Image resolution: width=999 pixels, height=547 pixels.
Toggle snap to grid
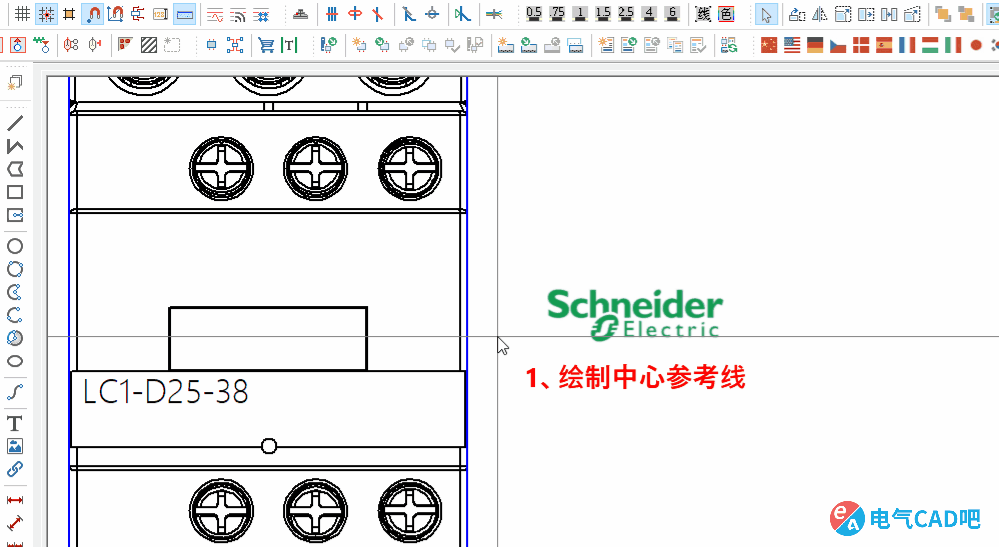[46, 14]
